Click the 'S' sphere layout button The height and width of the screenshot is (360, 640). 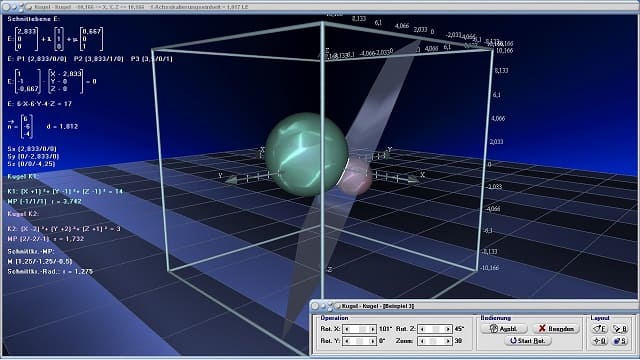(620, 340)
